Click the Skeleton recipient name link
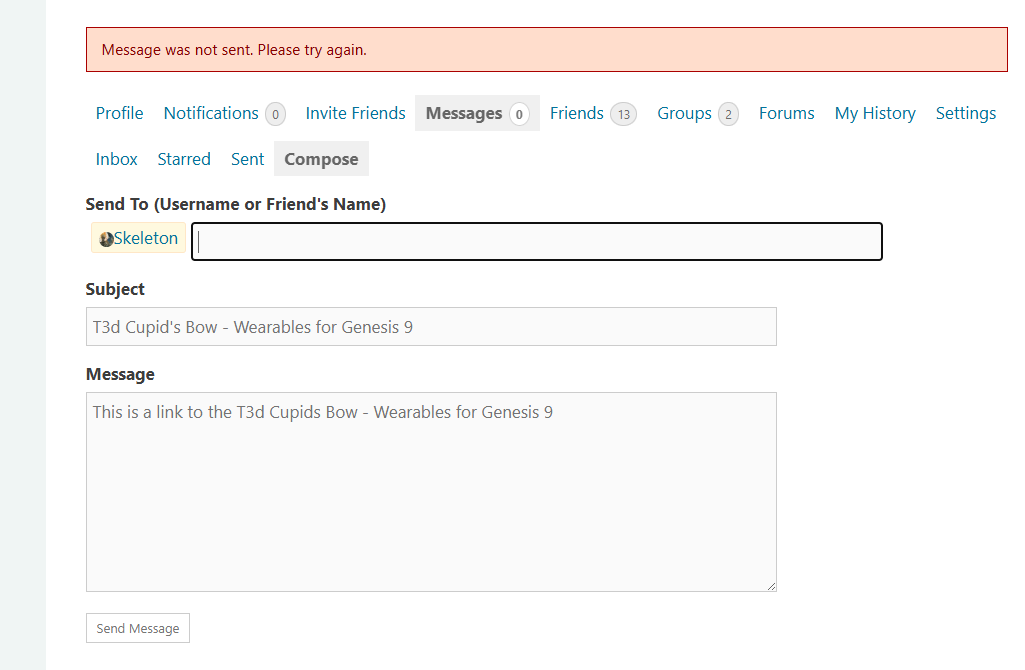 pos(146,238)
